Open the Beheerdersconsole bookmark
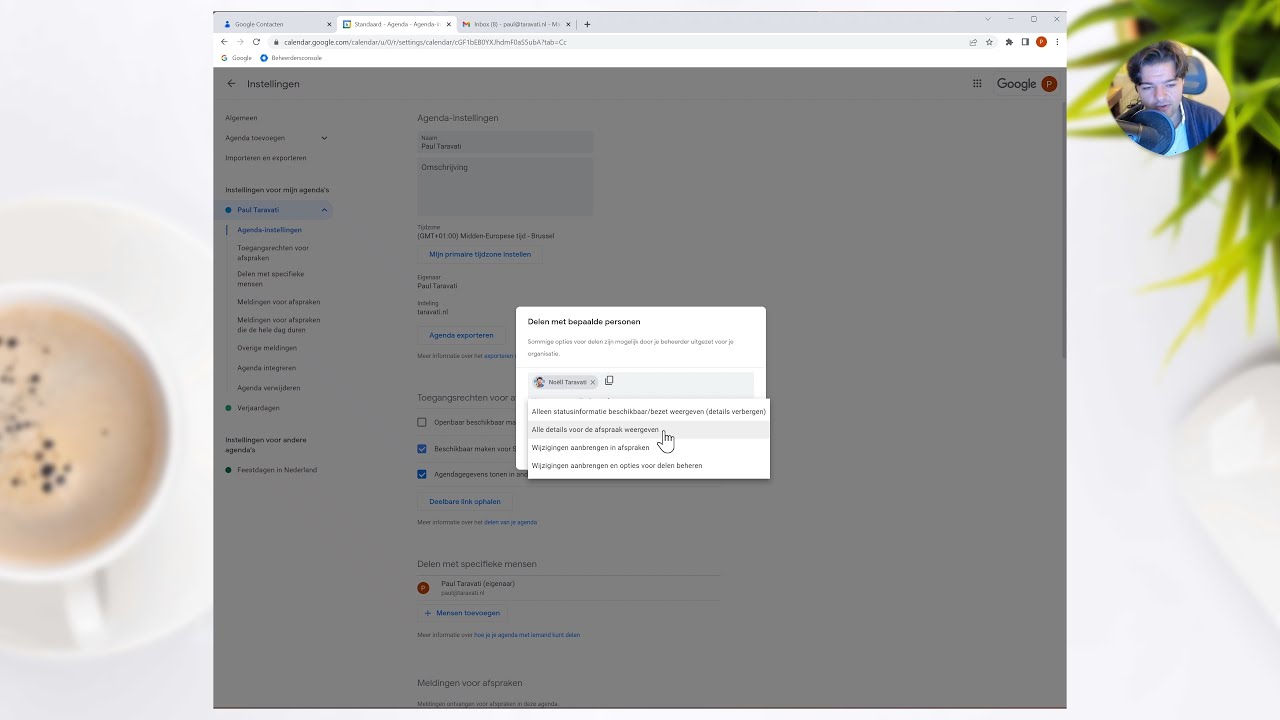The image size is (1280, 720). pyautogui.click(x=291, y=58)
